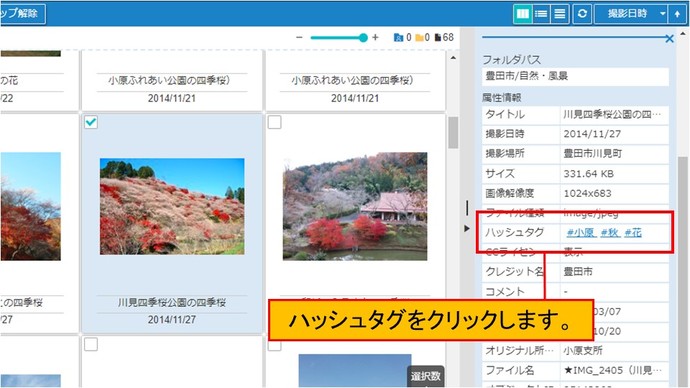Image resolution: width=690 pixels, height=388 pixels.
Task: Switch to compact lines list view
Action: tap(560, 14)
